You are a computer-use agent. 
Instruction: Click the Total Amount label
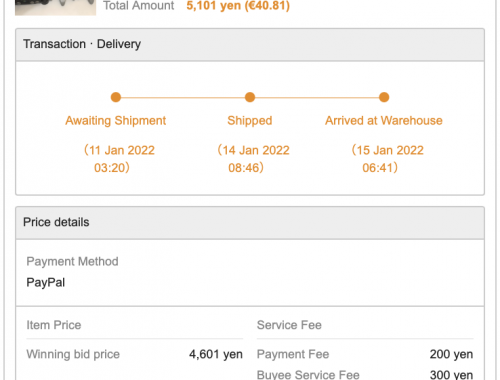pyautogui.click(x=139, y=6)
